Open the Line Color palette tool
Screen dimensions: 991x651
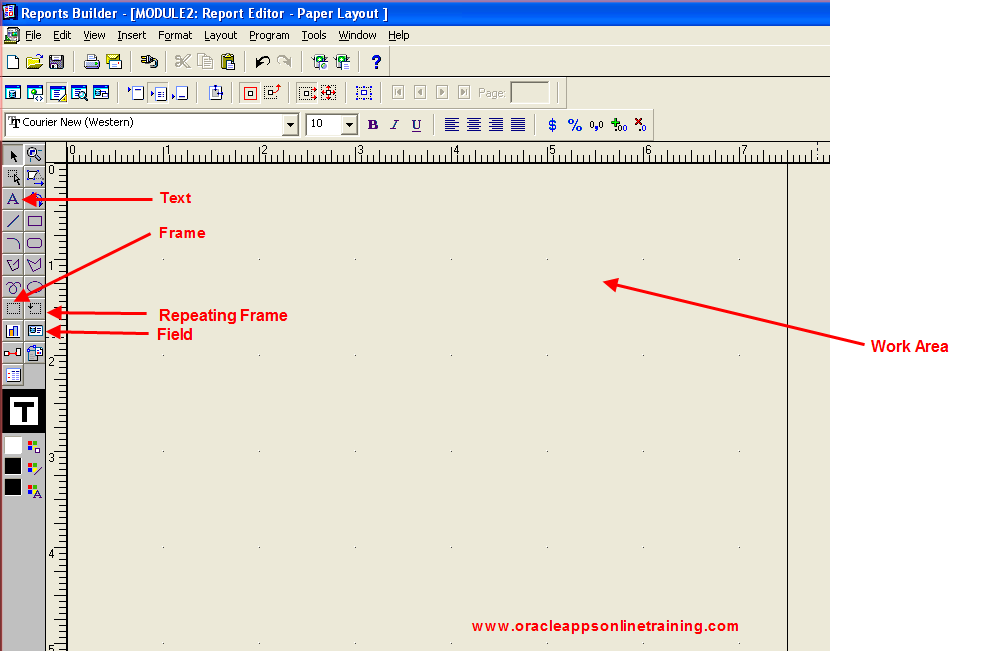point(34,468)
